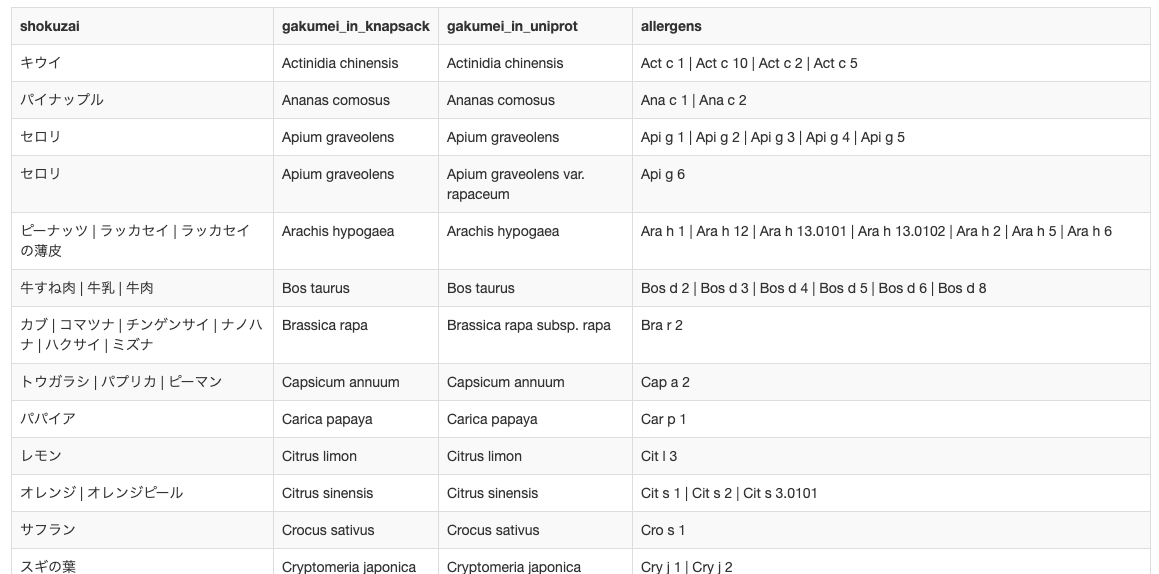Select the トウガラシ | パプリカ | ピーマン cell
Viewport: 1159px width, 574px height.
[121, 382]
